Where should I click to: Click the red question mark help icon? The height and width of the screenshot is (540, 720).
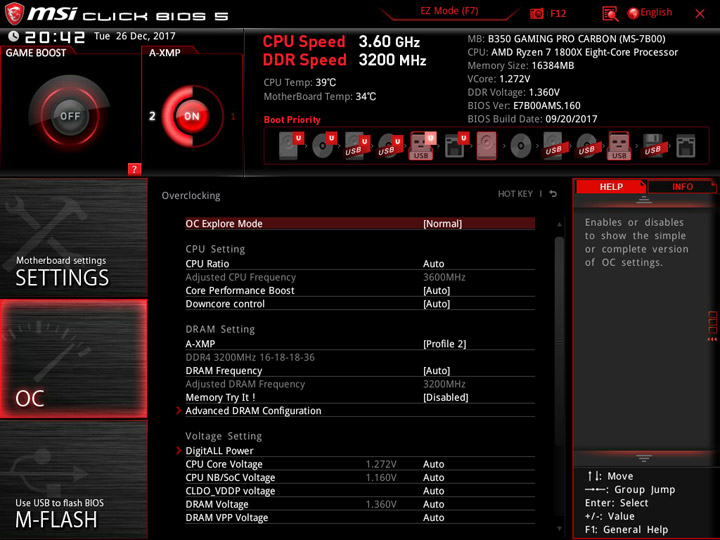(x=134, y=169)
